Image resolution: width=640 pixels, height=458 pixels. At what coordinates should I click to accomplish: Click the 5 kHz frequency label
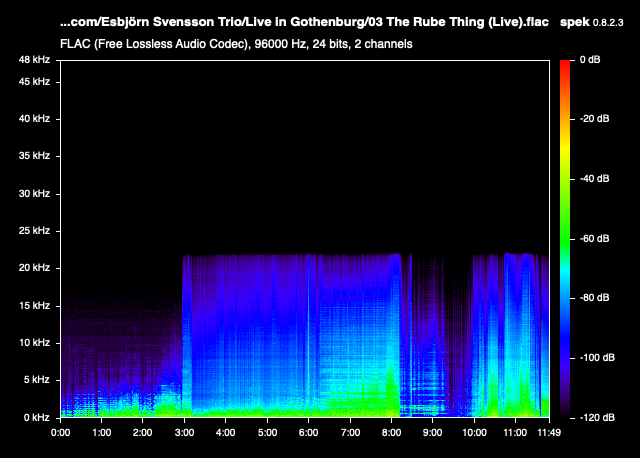pos(37,380)
